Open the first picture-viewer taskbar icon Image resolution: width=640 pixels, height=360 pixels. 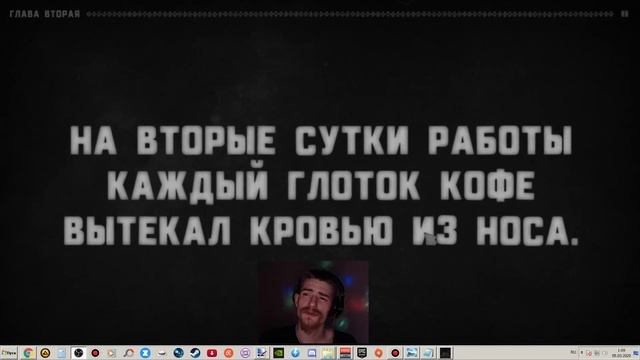[x=412, y=353]
